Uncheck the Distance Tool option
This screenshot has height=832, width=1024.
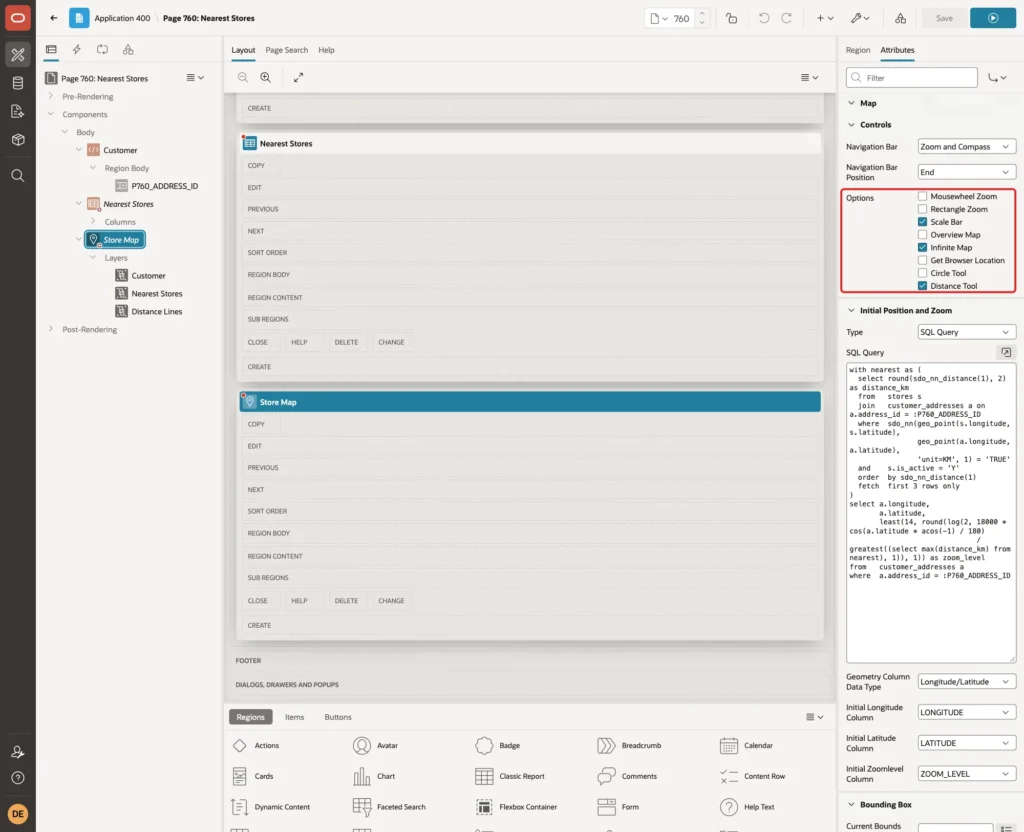922,286
